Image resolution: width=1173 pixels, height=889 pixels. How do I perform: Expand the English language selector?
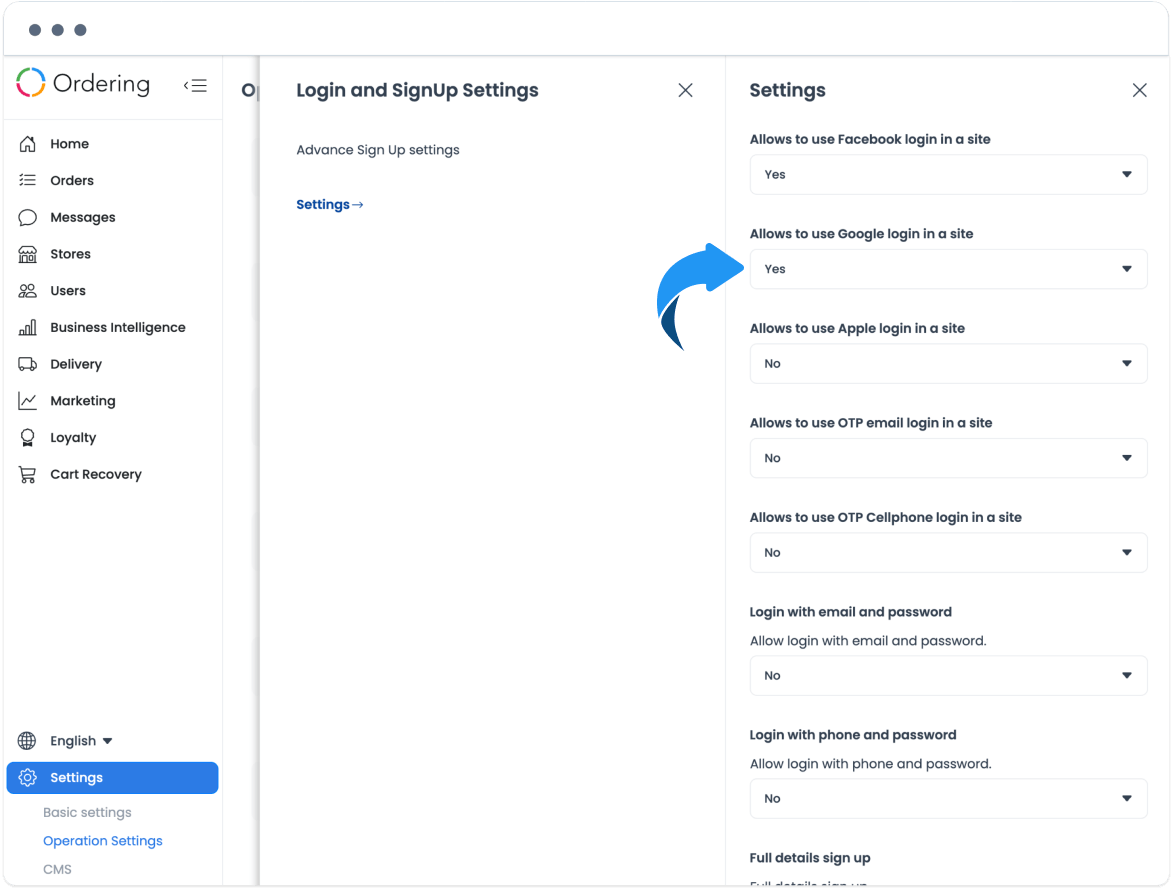82,741
